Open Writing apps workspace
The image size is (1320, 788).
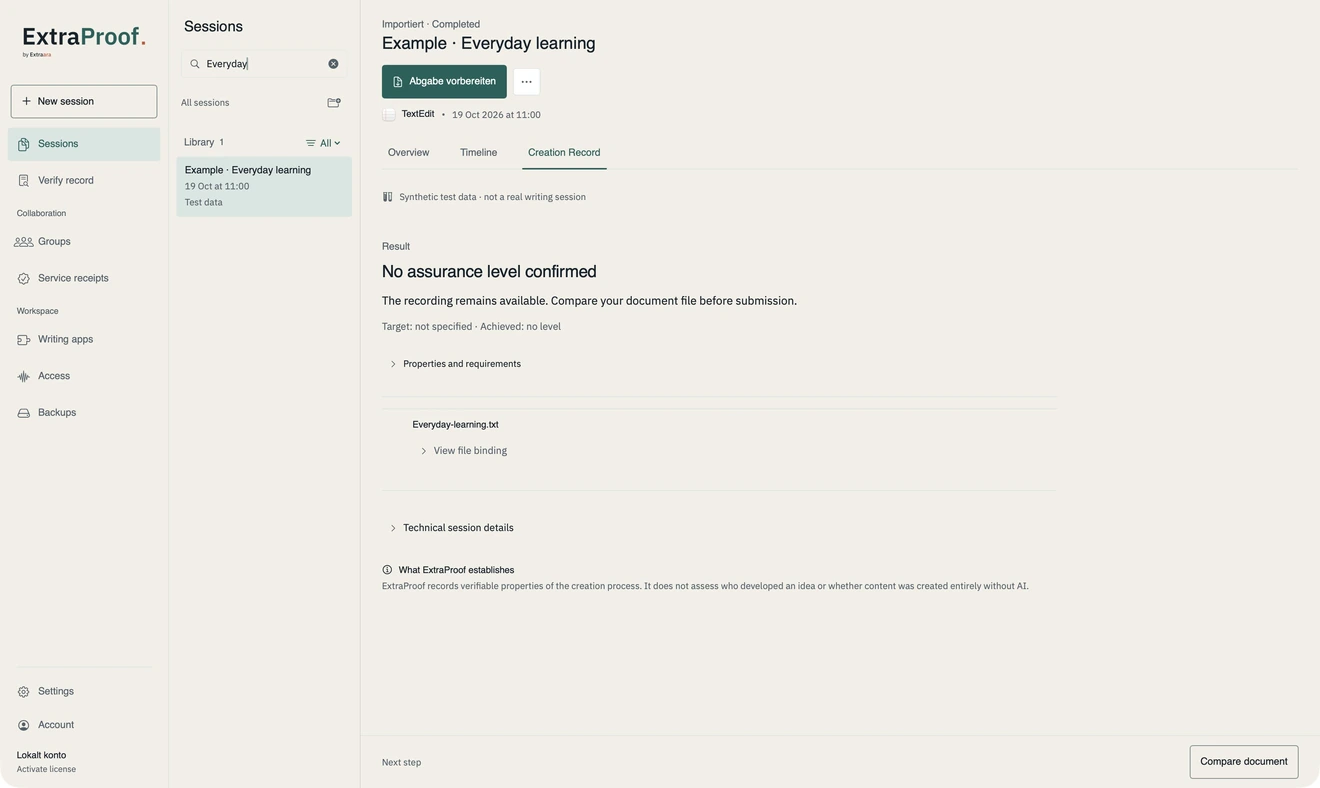(84, 340)
